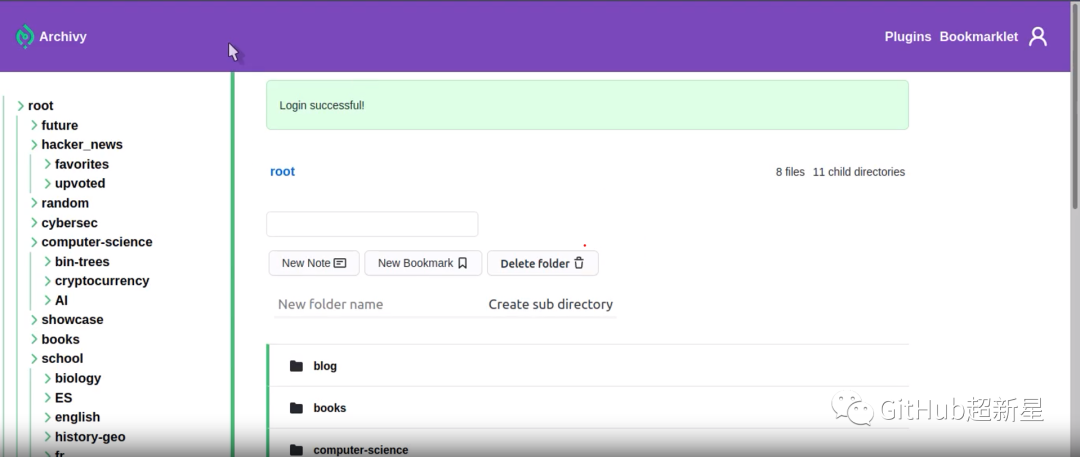Select computer-science in the sidebar tree
Screen dimensions: 1080x457
click(97, 242)
